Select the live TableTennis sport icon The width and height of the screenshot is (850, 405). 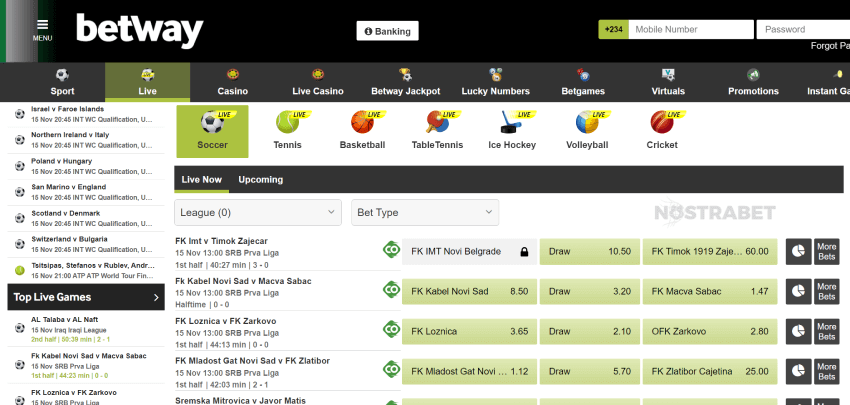(437, 131)
